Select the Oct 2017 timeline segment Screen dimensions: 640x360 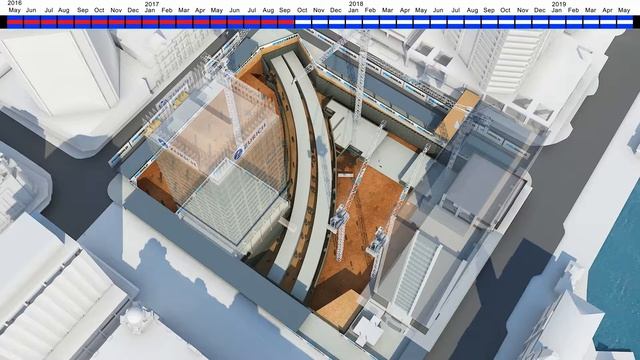303,22
